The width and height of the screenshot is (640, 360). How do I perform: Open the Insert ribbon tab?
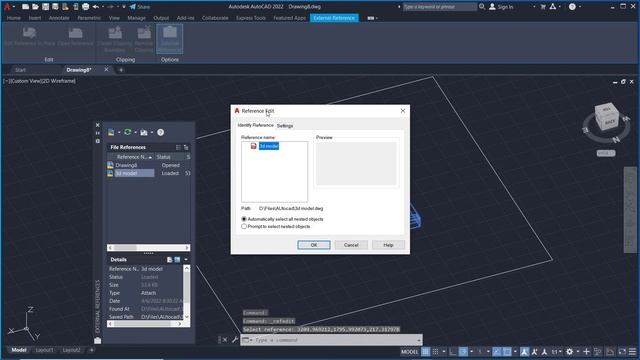coord(35,18)
